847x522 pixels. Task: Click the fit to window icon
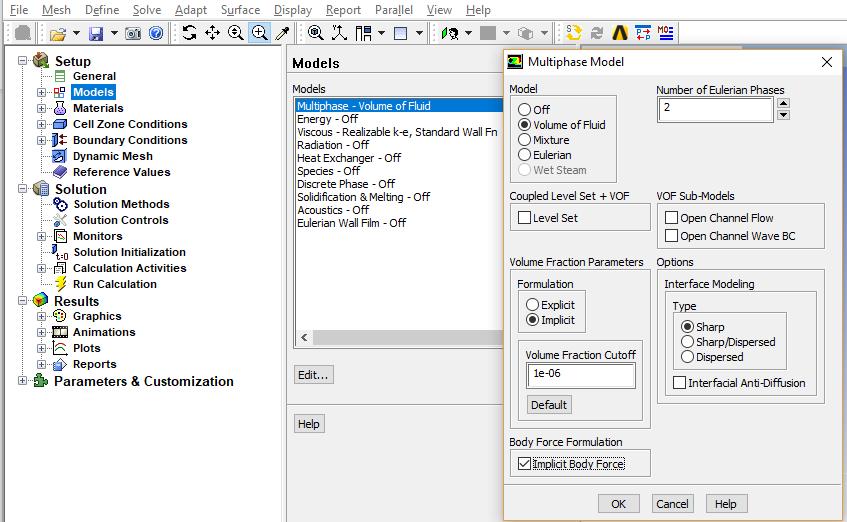(315, 34)
